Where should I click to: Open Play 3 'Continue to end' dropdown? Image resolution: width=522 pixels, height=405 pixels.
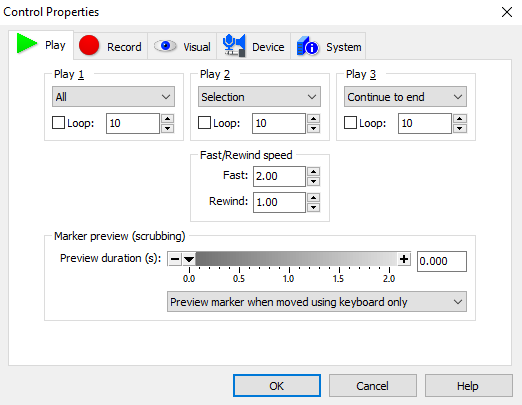pyautogui.click(x=405, y=97)
